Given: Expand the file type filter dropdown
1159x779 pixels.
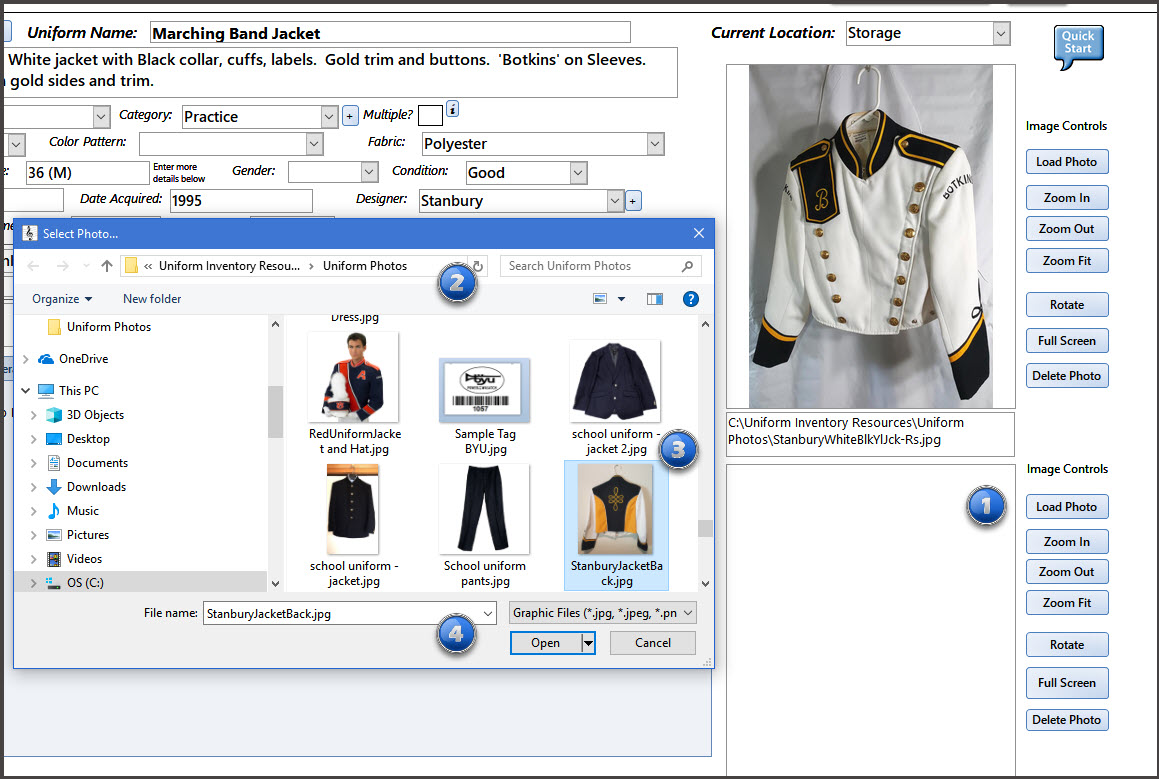Looking at the screenshot, I should (603, 613).
